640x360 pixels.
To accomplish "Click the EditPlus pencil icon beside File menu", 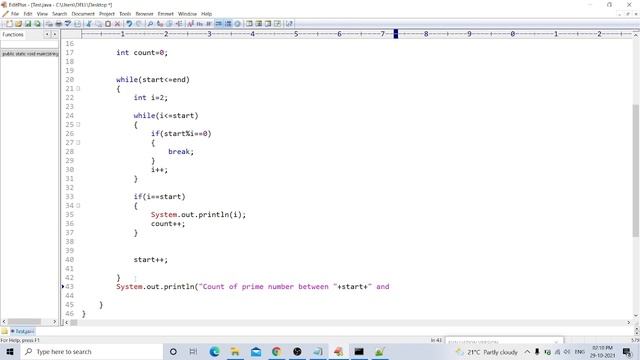I will (x=5, y=14).
